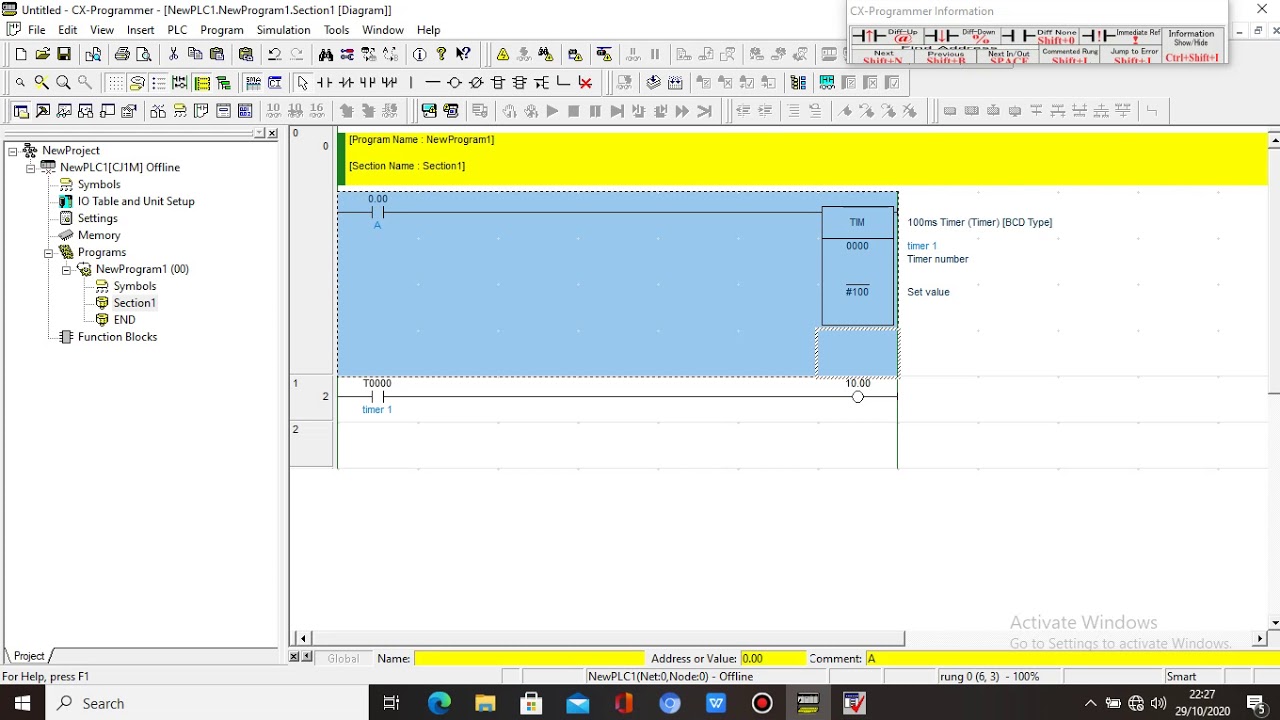
Task: Select Function Blocks in project tree
Action: pyautogui.click(x=117, y=337)
